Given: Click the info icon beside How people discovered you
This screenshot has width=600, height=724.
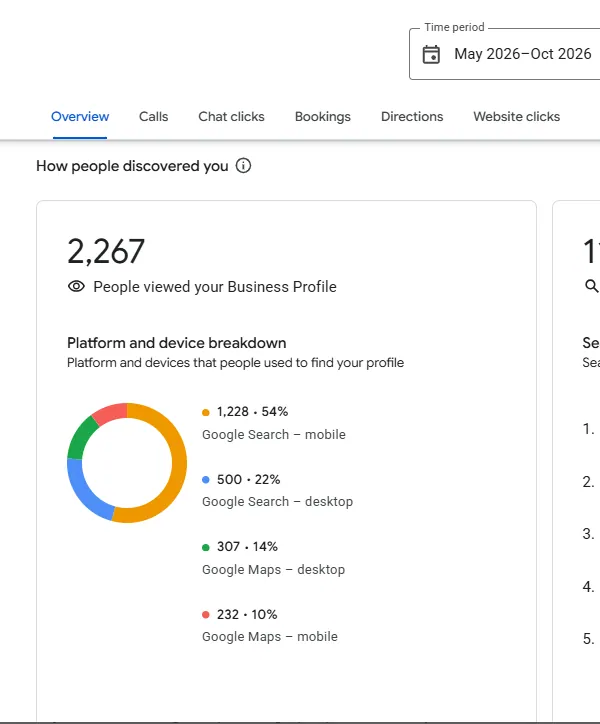Looking at the screenshot, I should pyautogui.click(x=243, y=165).
